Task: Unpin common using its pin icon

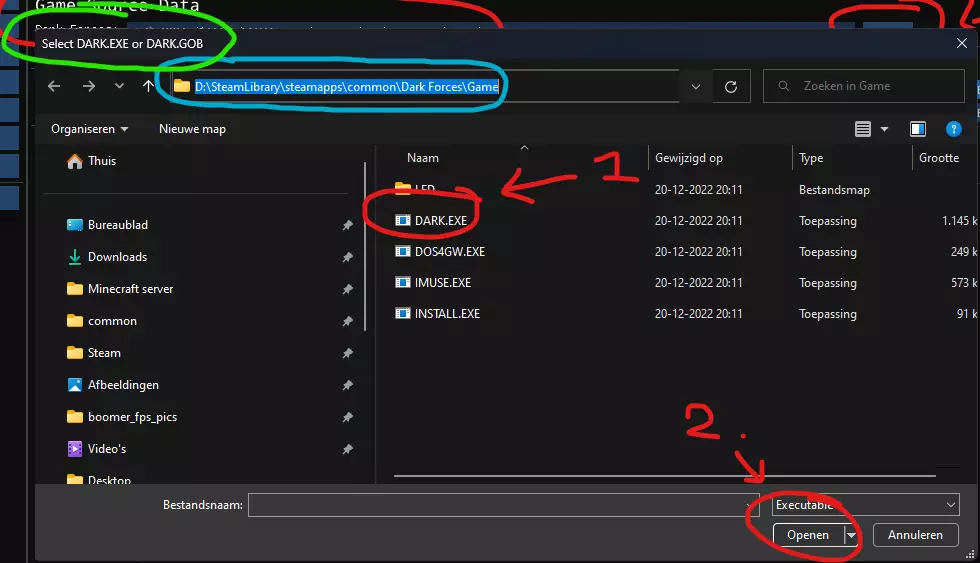Action: (x=348, y=321)
